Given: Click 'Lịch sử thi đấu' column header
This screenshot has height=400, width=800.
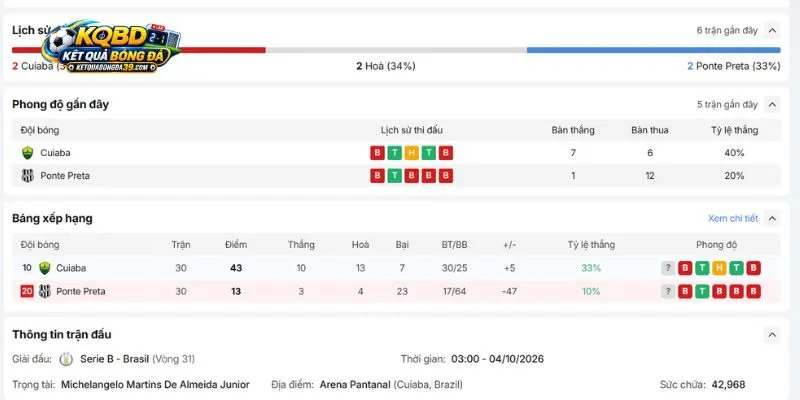Looking at the screenshot, I should (412, 130).
